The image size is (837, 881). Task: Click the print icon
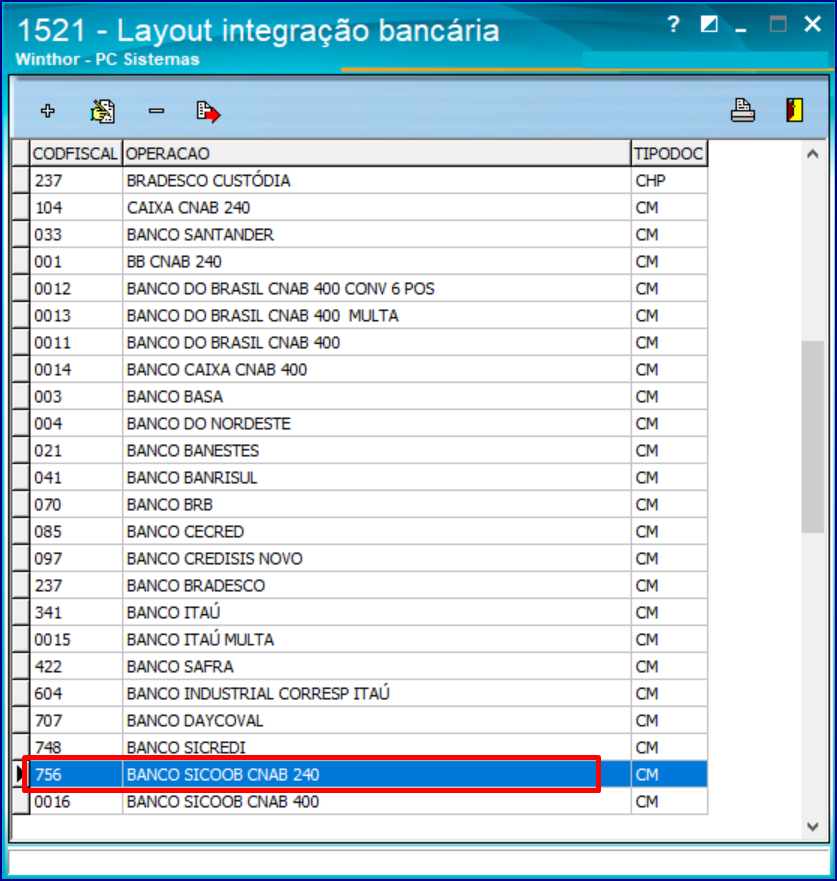click(743, 110)
